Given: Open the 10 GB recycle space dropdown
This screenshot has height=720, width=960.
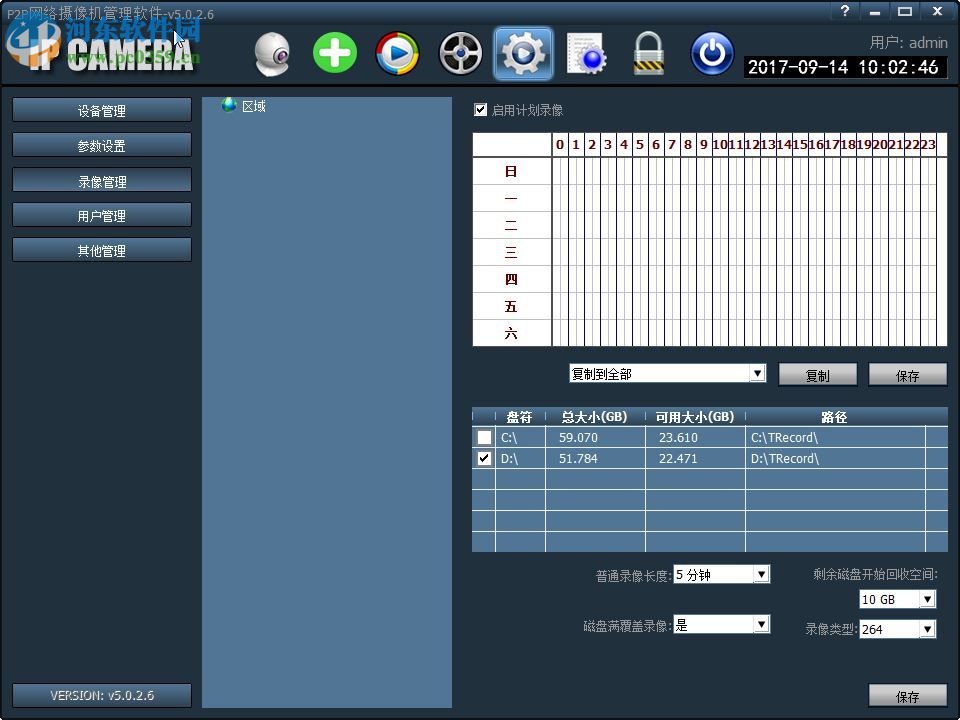Looking at the screenshot, I should click(898, 599).
